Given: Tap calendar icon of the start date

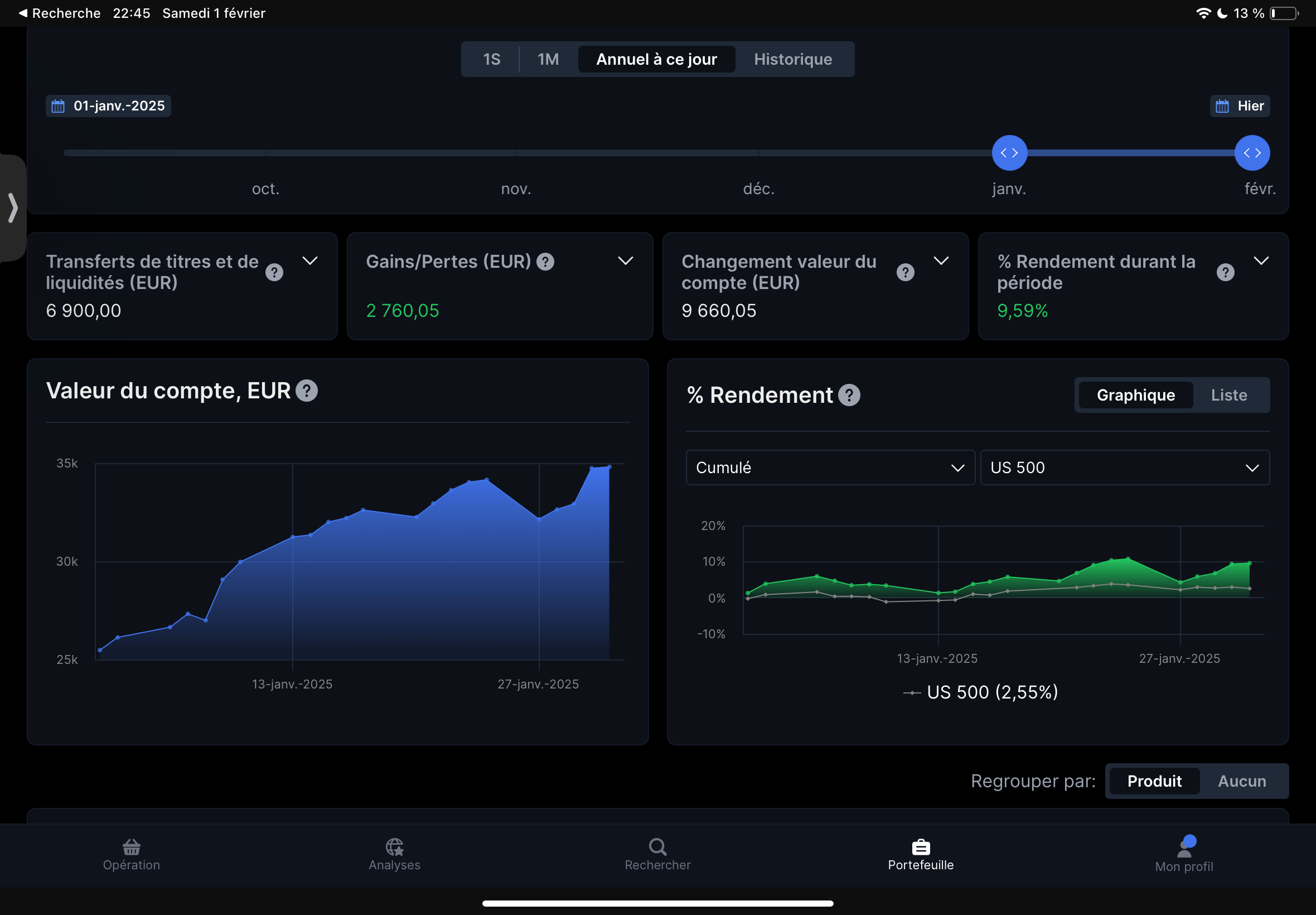Looking at the screenshot, I should click(59, 106).
